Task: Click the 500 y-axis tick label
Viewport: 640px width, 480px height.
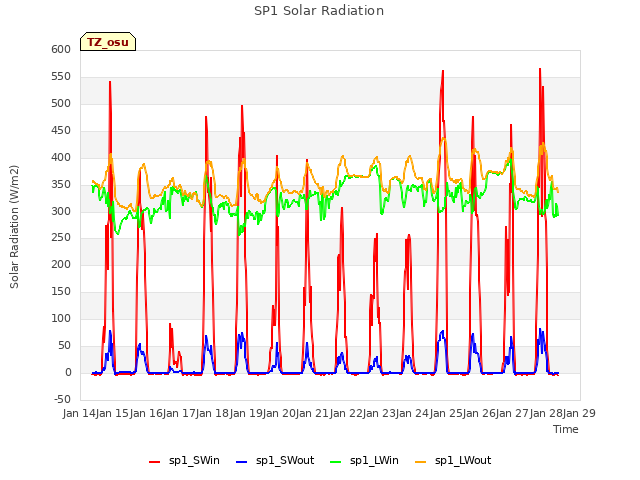Action: coord(61,104)
